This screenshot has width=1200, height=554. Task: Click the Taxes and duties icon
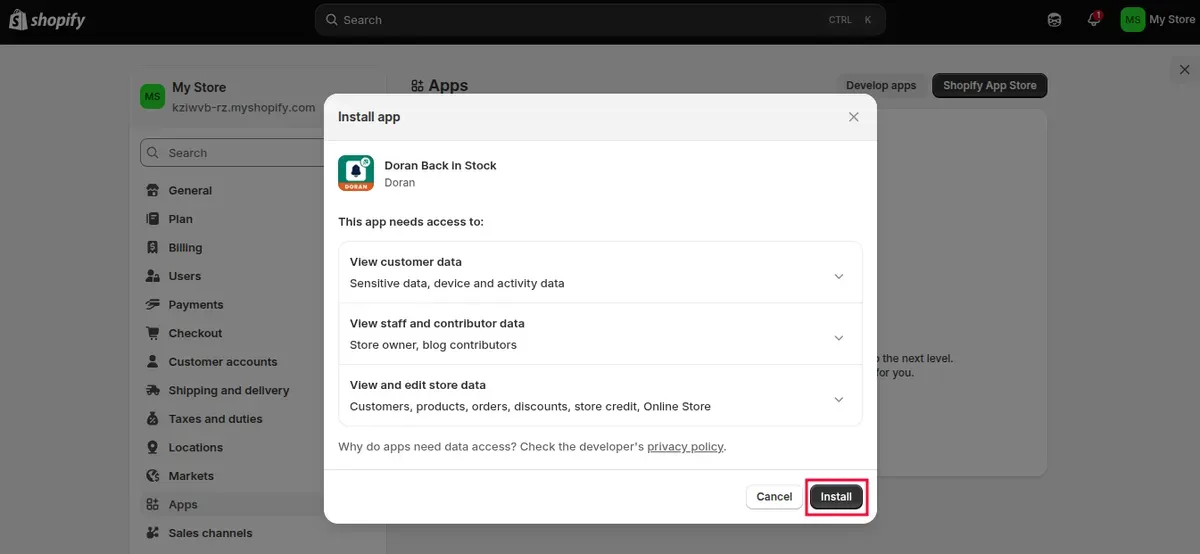(x=153, y=419)
